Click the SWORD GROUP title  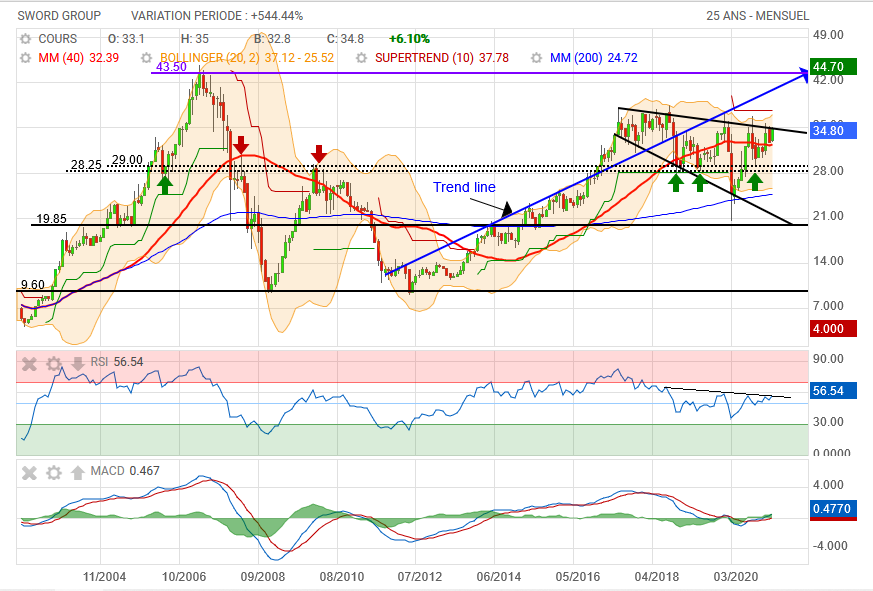(x=59, y=16)
